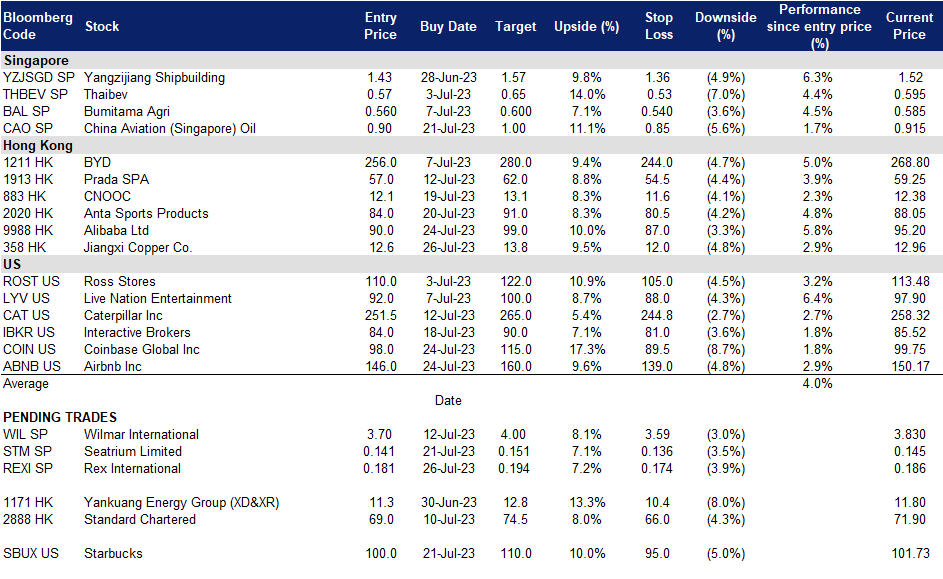The height and width of the screenshot is (579, 943).
Task: Click Bumitama Agri stock name
Action: [127, 111]
